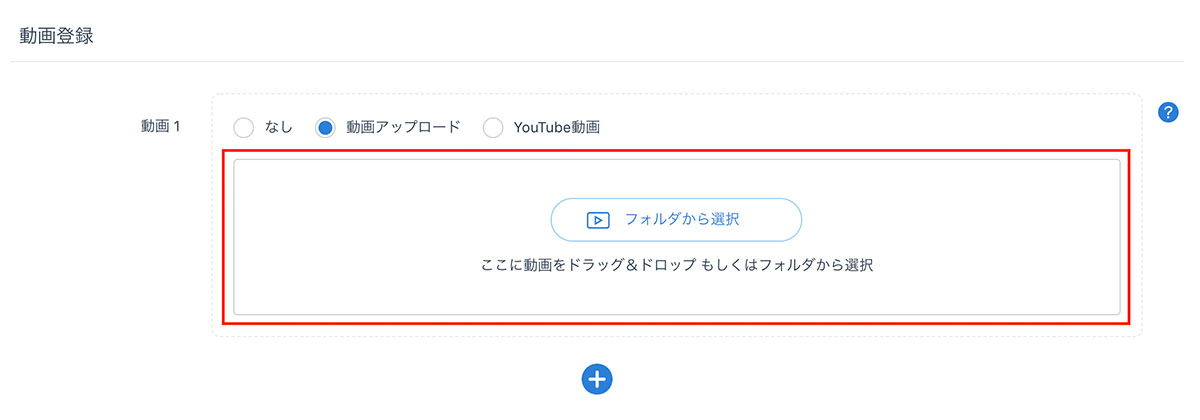Screen dimensions: 1200x420
Task: Click the フォルダから選択 text in the upload button
Action: pos(682,219)
